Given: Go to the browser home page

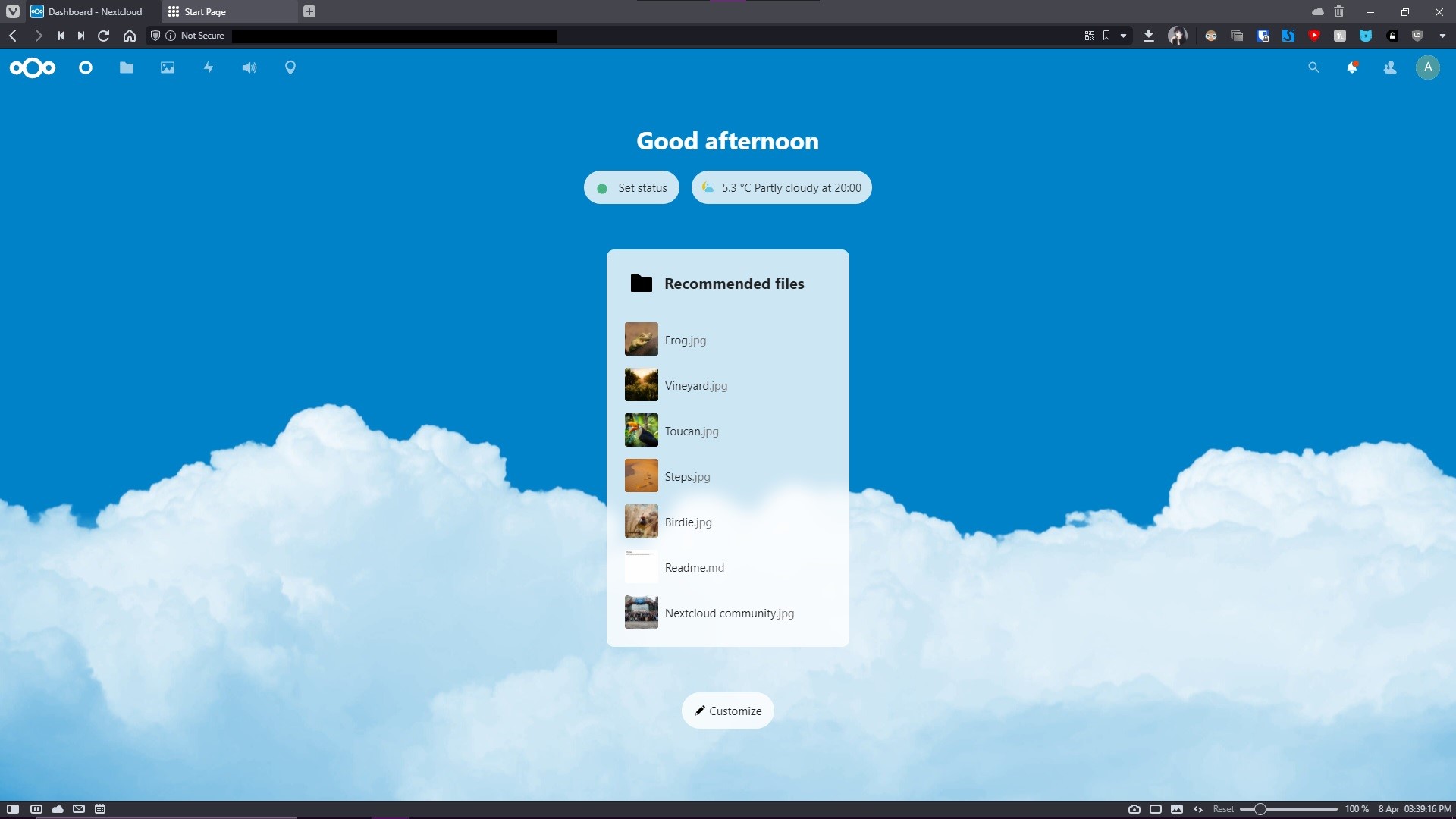Looking at the screenshot, I should click(130, 36).
